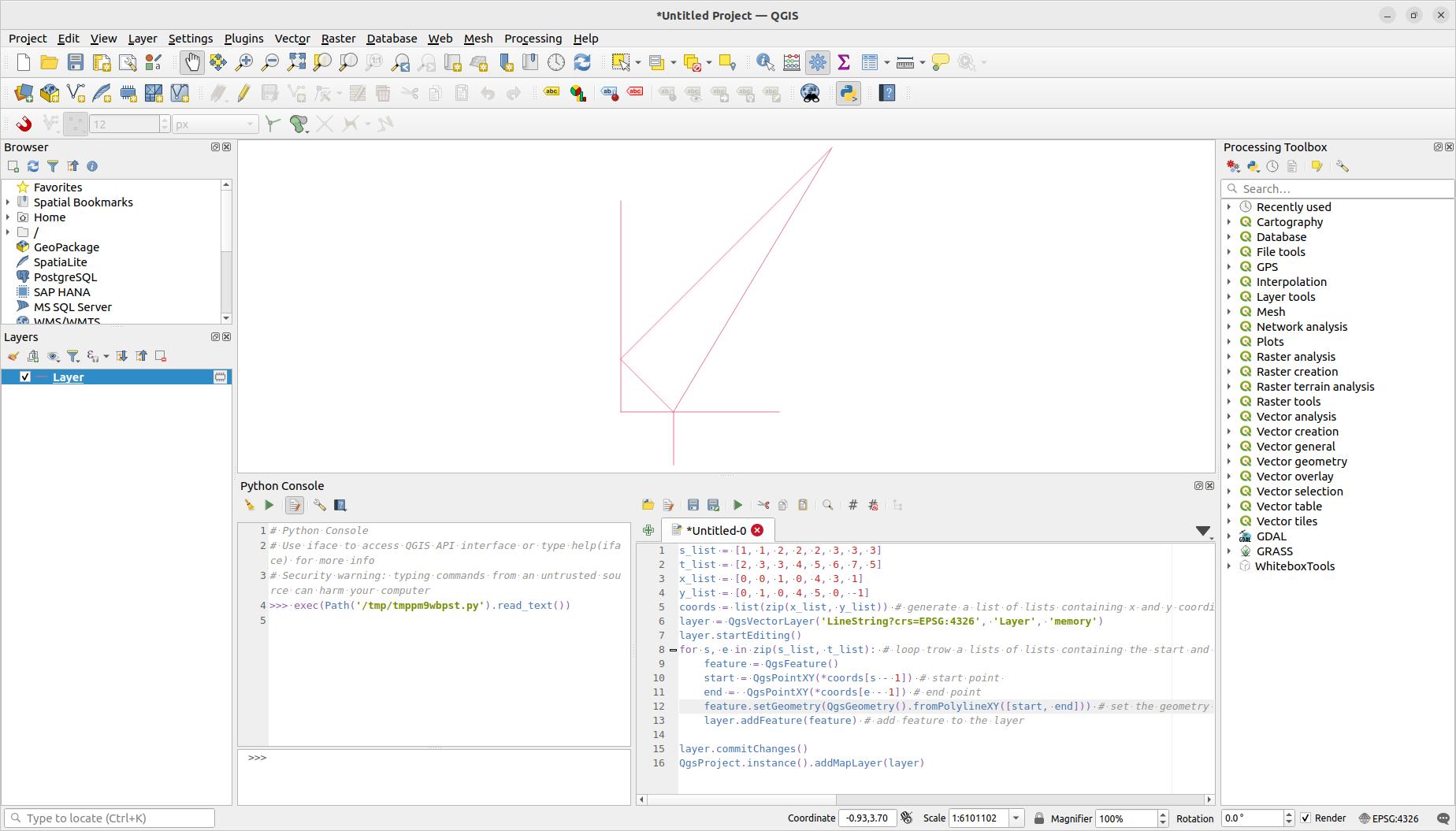Refresh the Browser panel

pos(33,166)
